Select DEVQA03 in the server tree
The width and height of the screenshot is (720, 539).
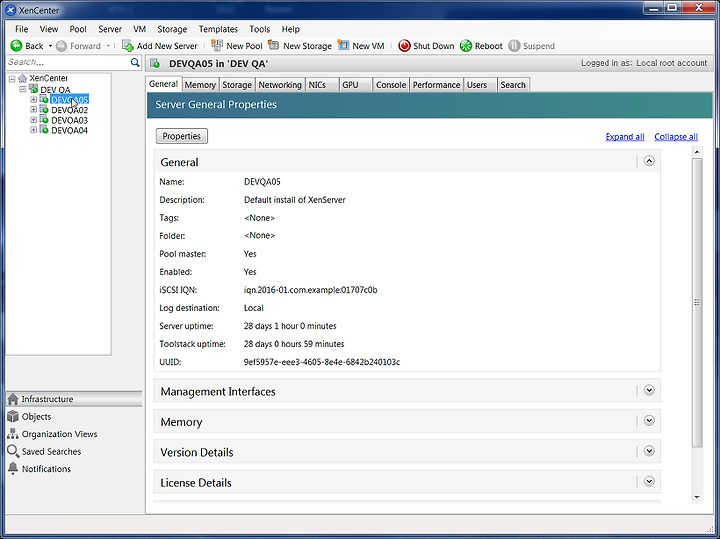click(69, 120)
